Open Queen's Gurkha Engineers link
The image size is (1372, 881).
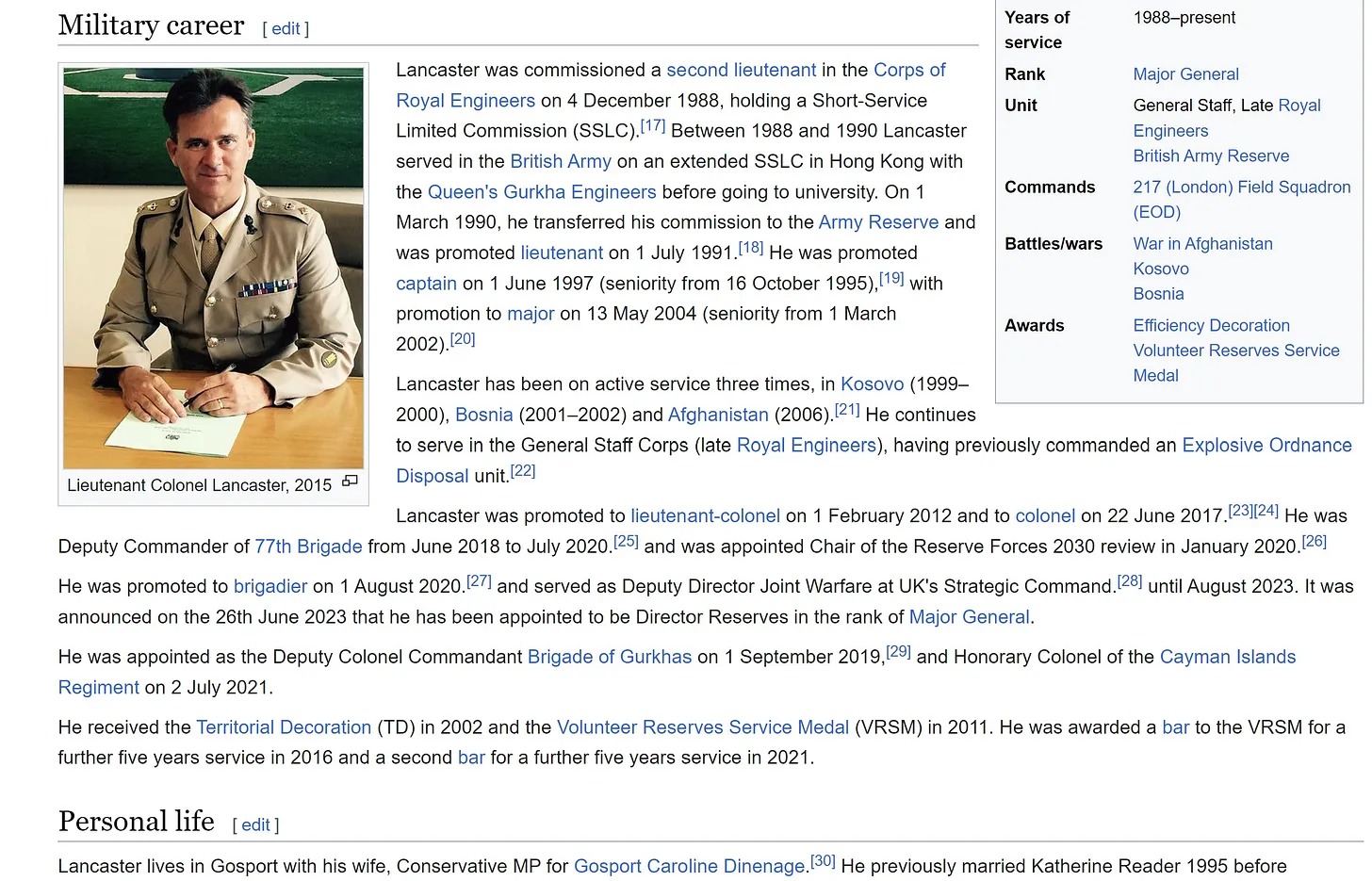542,192
